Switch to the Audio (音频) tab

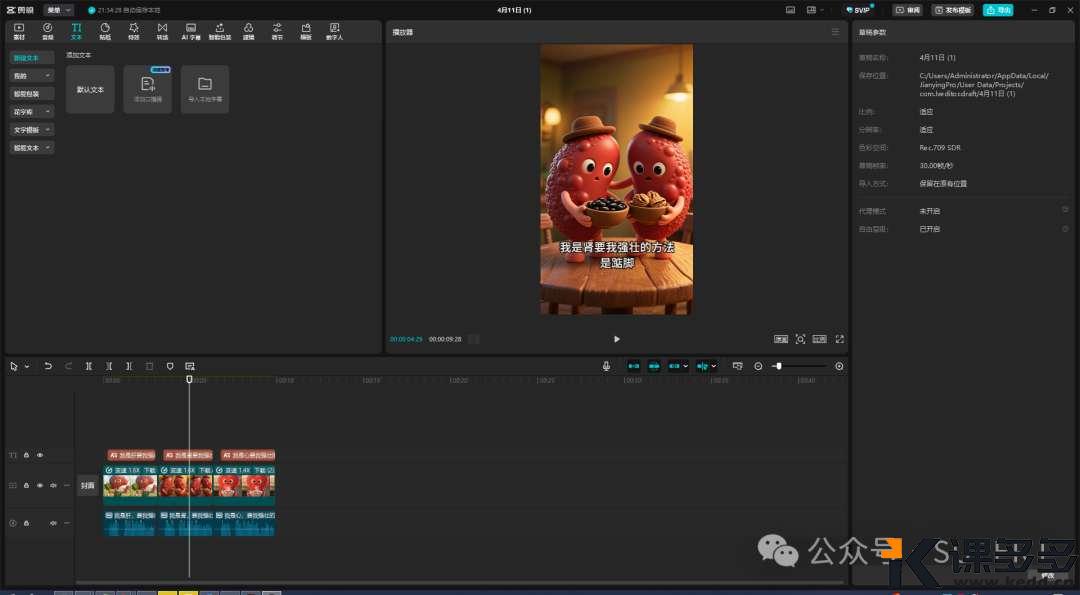click(x=47, y=31)
